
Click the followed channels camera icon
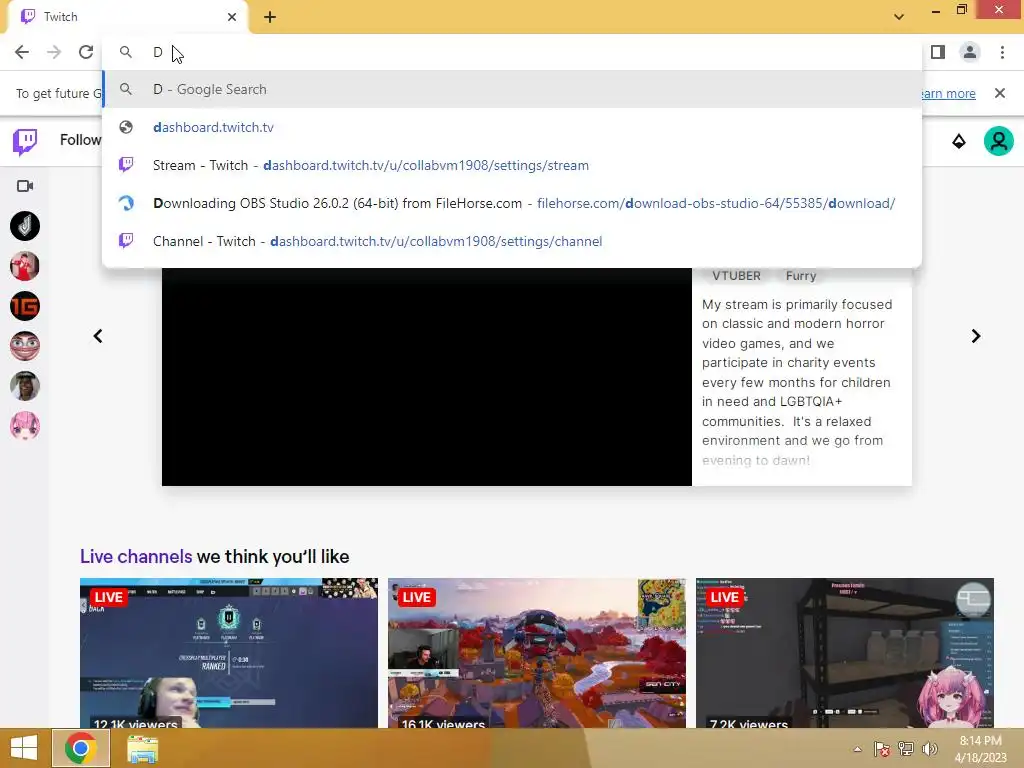(x=25, y=186)
